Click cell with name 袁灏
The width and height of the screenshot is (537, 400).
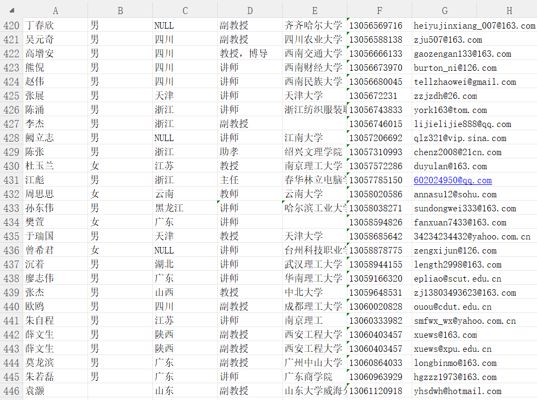coord(35,391)
